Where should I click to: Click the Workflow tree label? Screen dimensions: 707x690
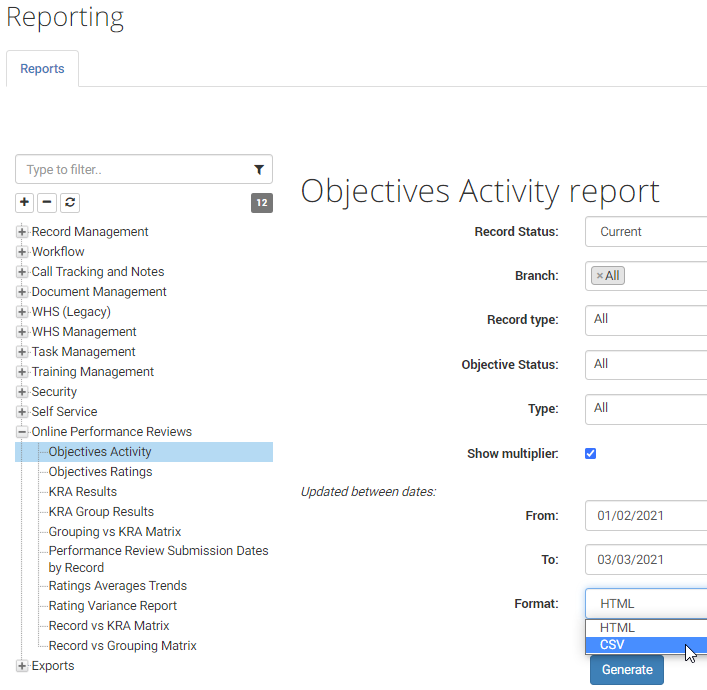click(x=58, y=252)
